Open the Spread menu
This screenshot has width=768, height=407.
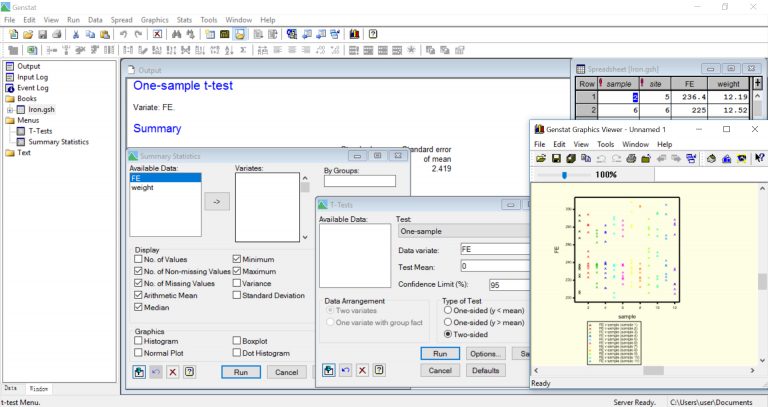(121, 20)
